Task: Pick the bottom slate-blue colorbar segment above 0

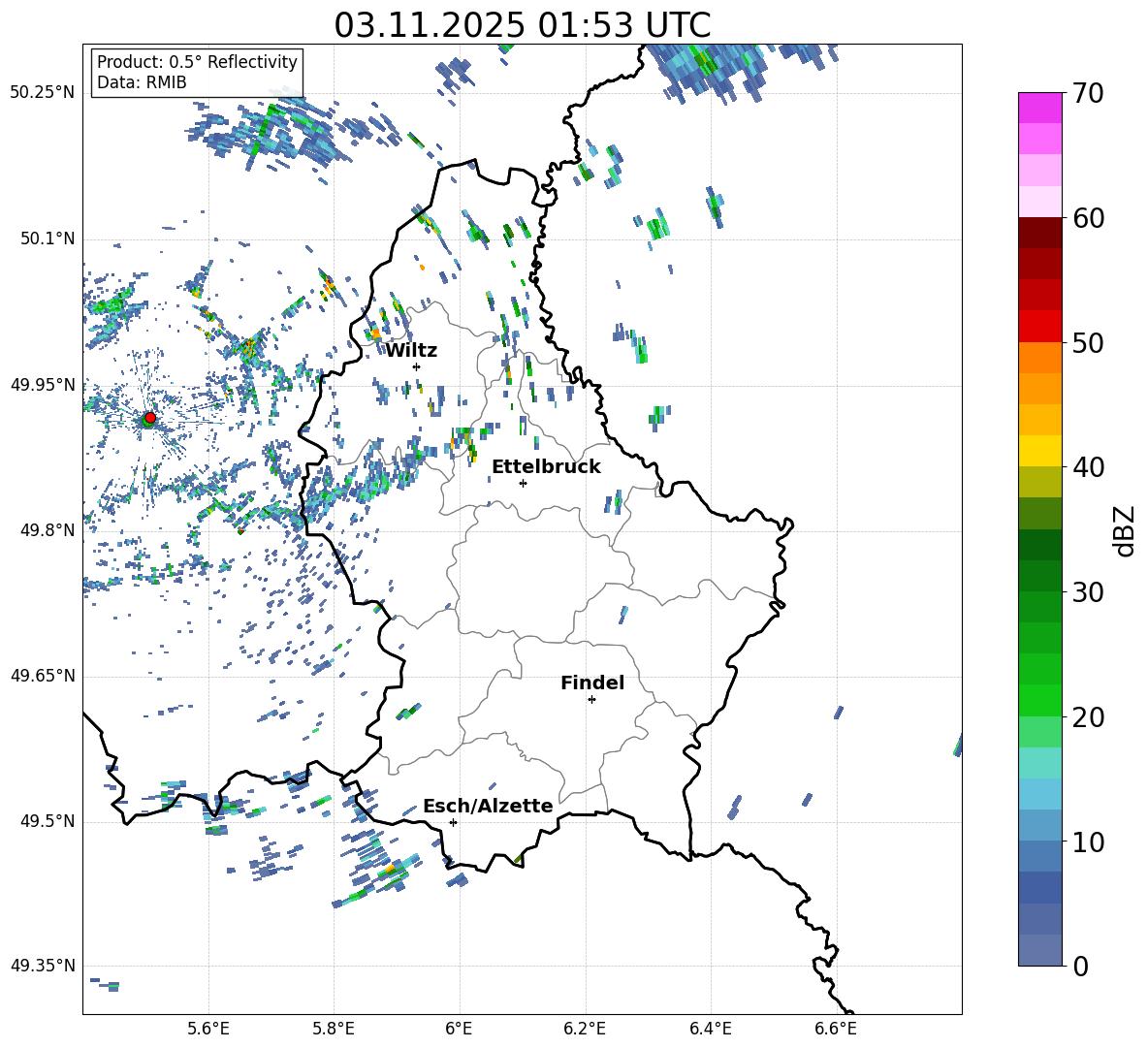Action: [1039, 950]
